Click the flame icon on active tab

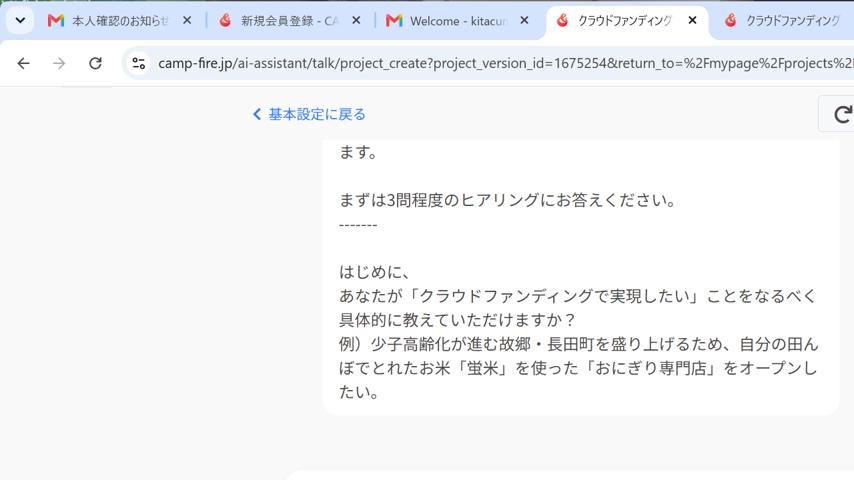click(562, 21)
